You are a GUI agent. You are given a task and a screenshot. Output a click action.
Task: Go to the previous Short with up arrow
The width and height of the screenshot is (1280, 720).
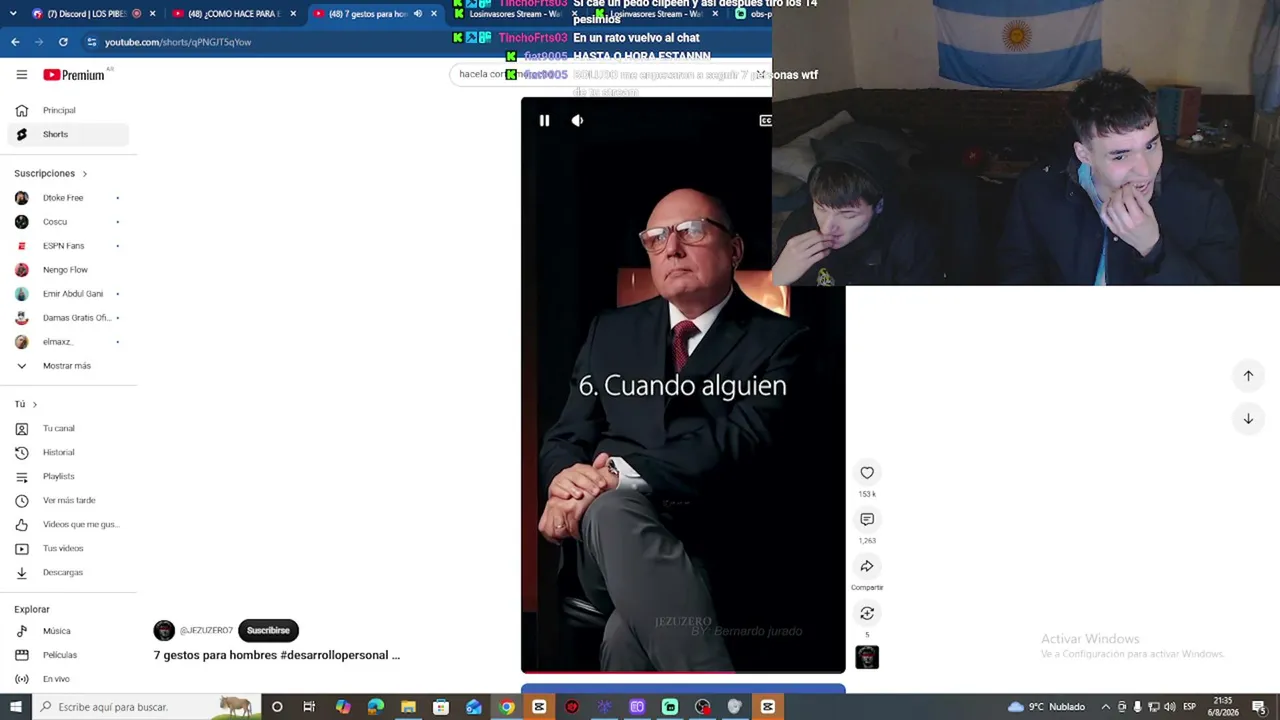pos(1248,376)
